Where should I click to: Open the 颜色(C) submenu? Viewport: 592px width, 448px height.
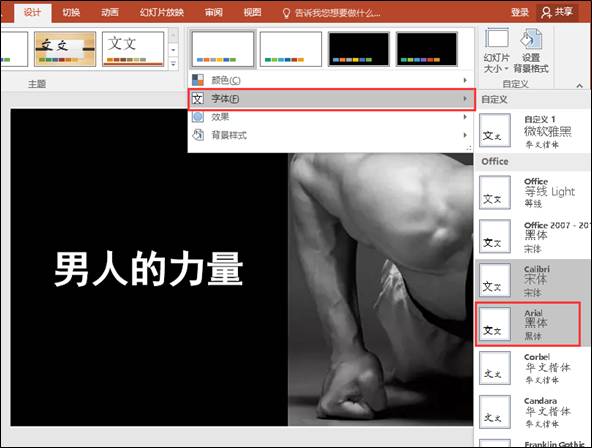tap(331, 80)
